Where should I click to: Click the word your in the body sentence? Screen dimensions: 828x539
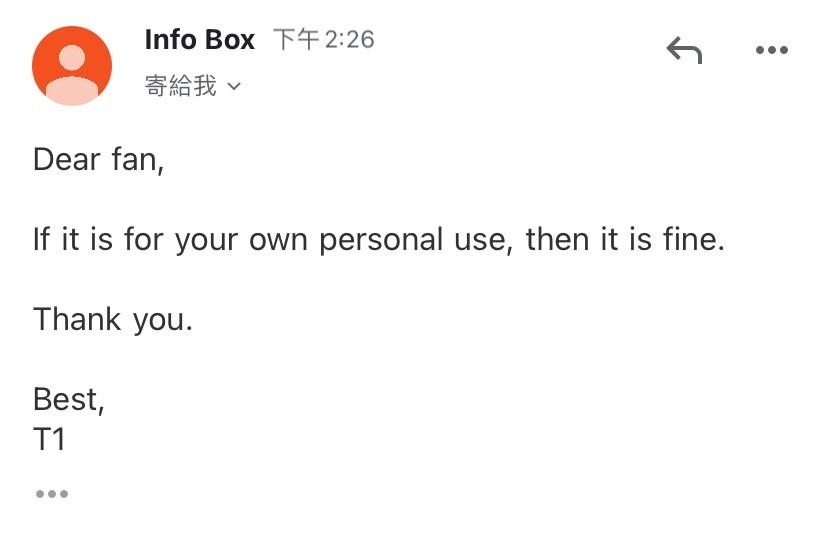coord(206,242)
